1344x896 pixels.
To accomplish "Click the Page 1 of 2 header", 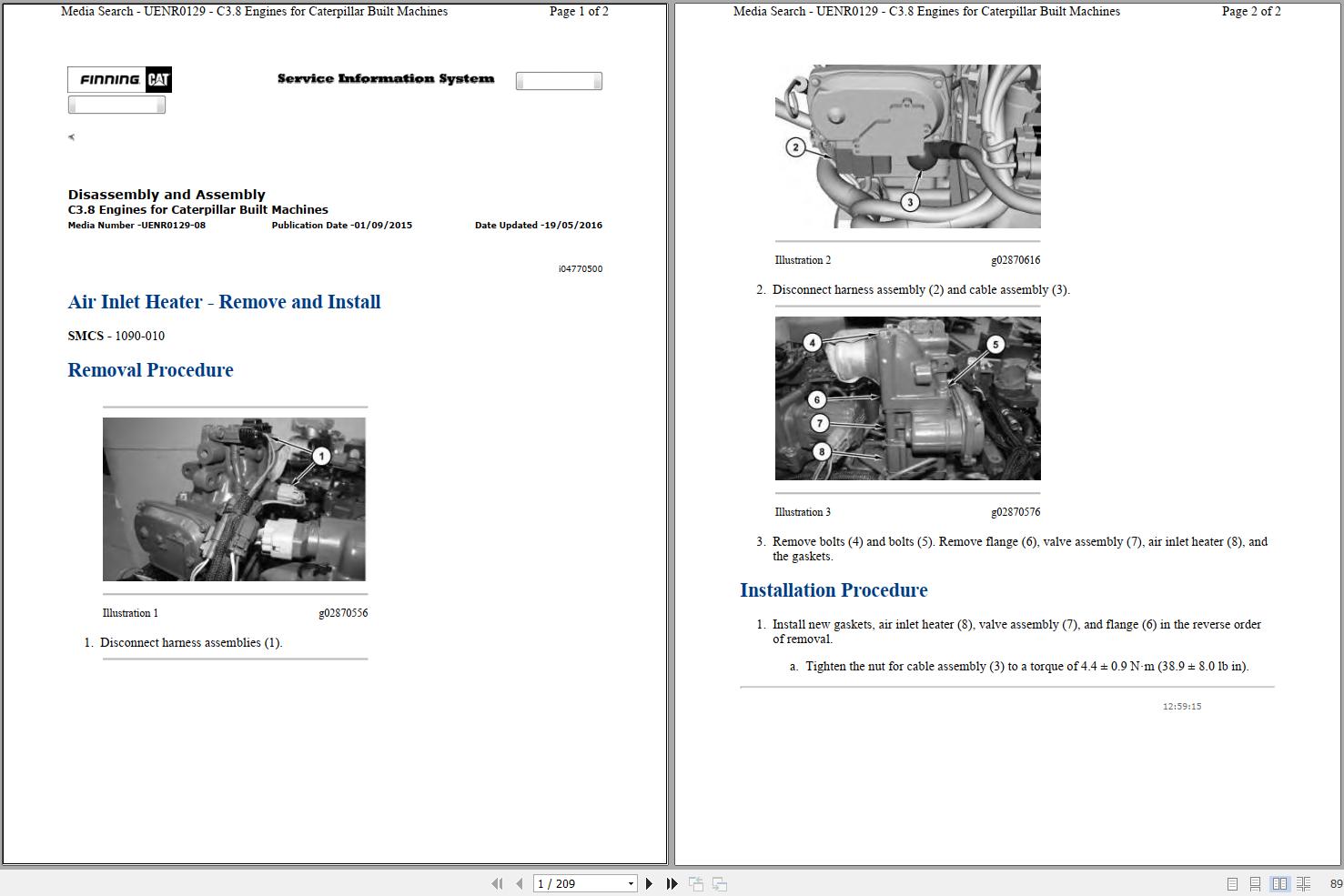I will pos(579,12).
